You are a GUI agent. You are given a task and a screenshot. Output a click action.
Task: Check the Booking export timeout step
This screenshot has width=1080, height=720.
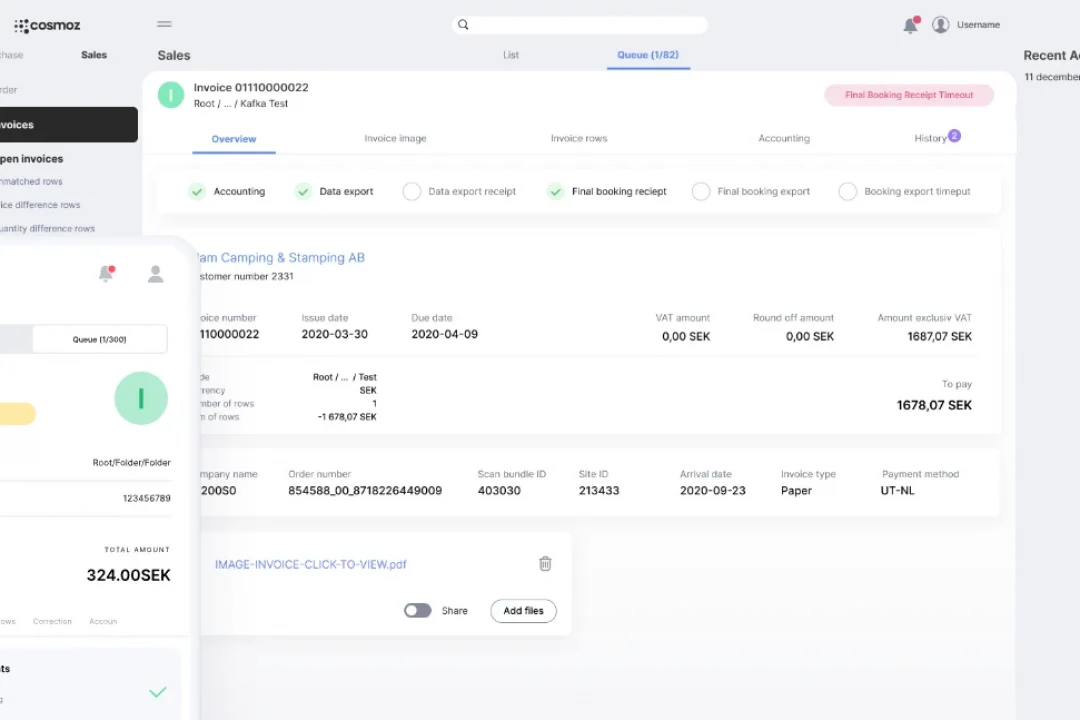click(x=848, y=192)
